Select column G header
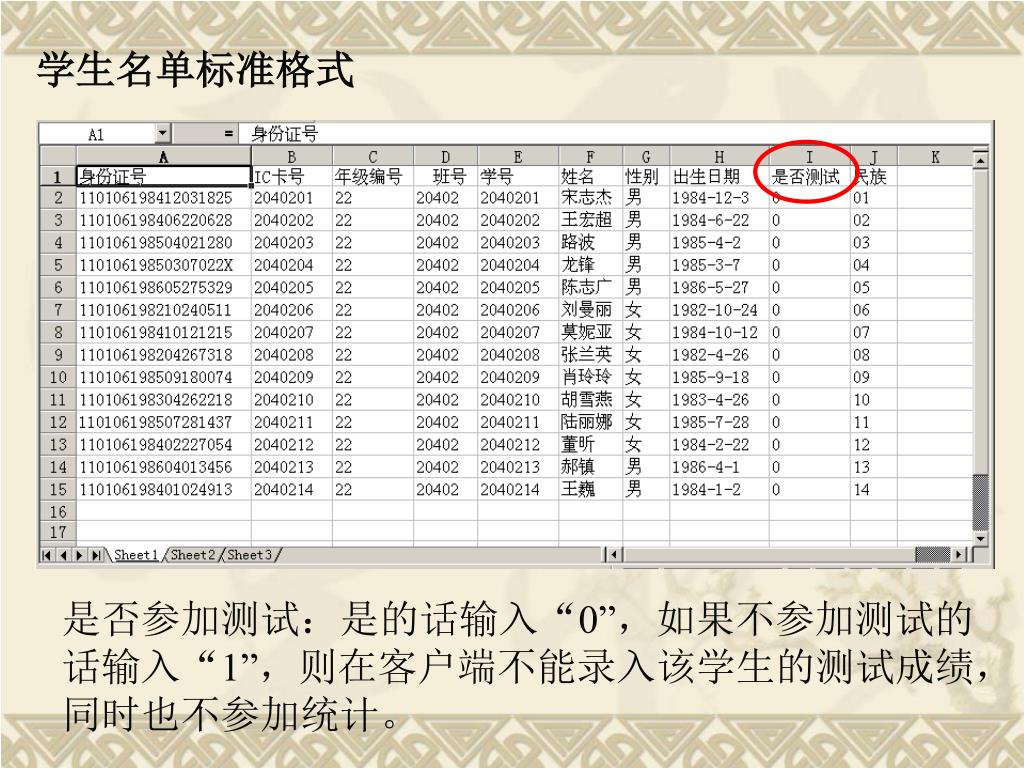This screenshot has height=768, width=1024. coord(646,157)
